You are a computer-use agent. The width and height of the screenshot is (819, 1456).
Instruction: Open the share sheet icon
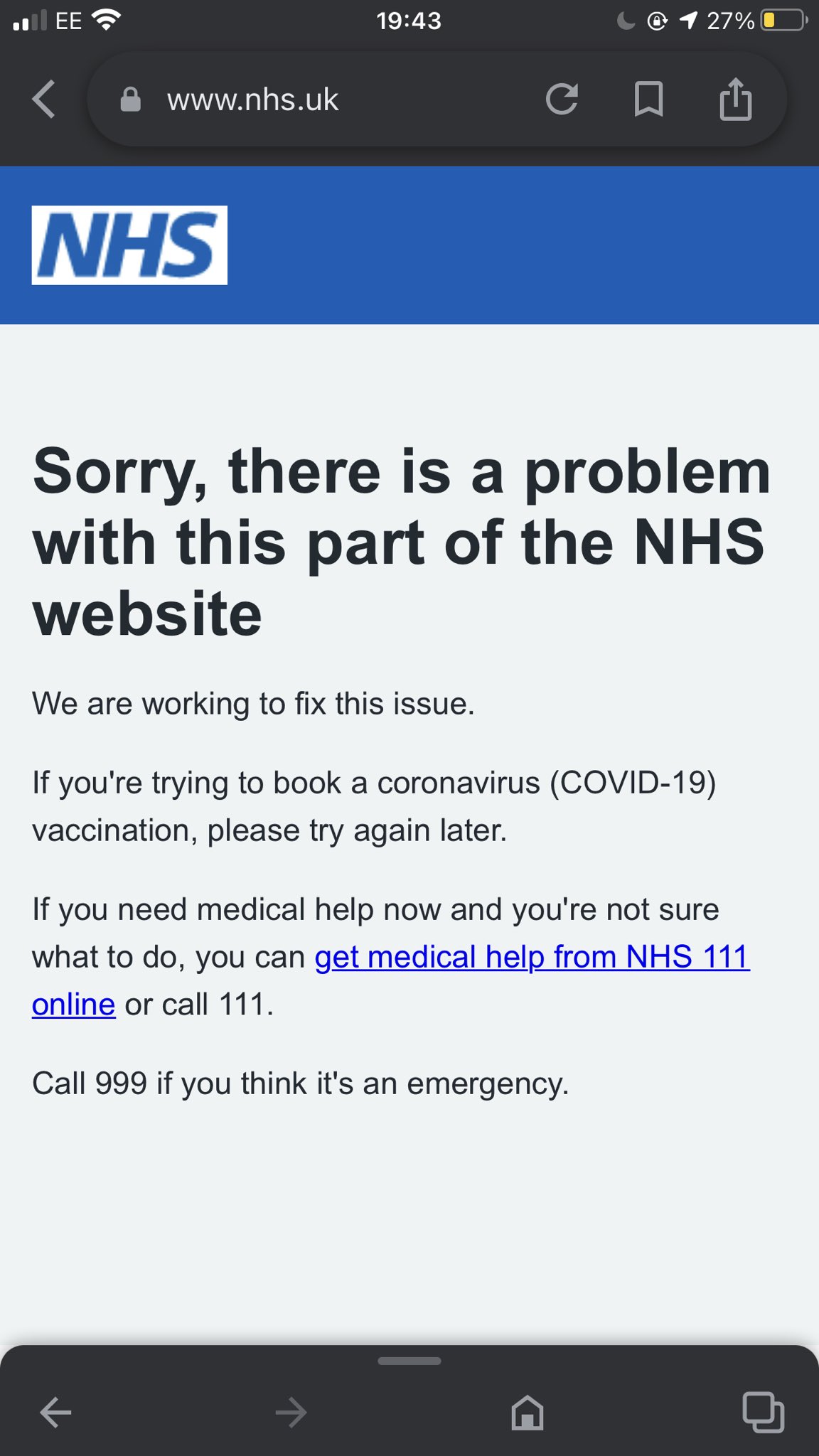coord(736,99)
